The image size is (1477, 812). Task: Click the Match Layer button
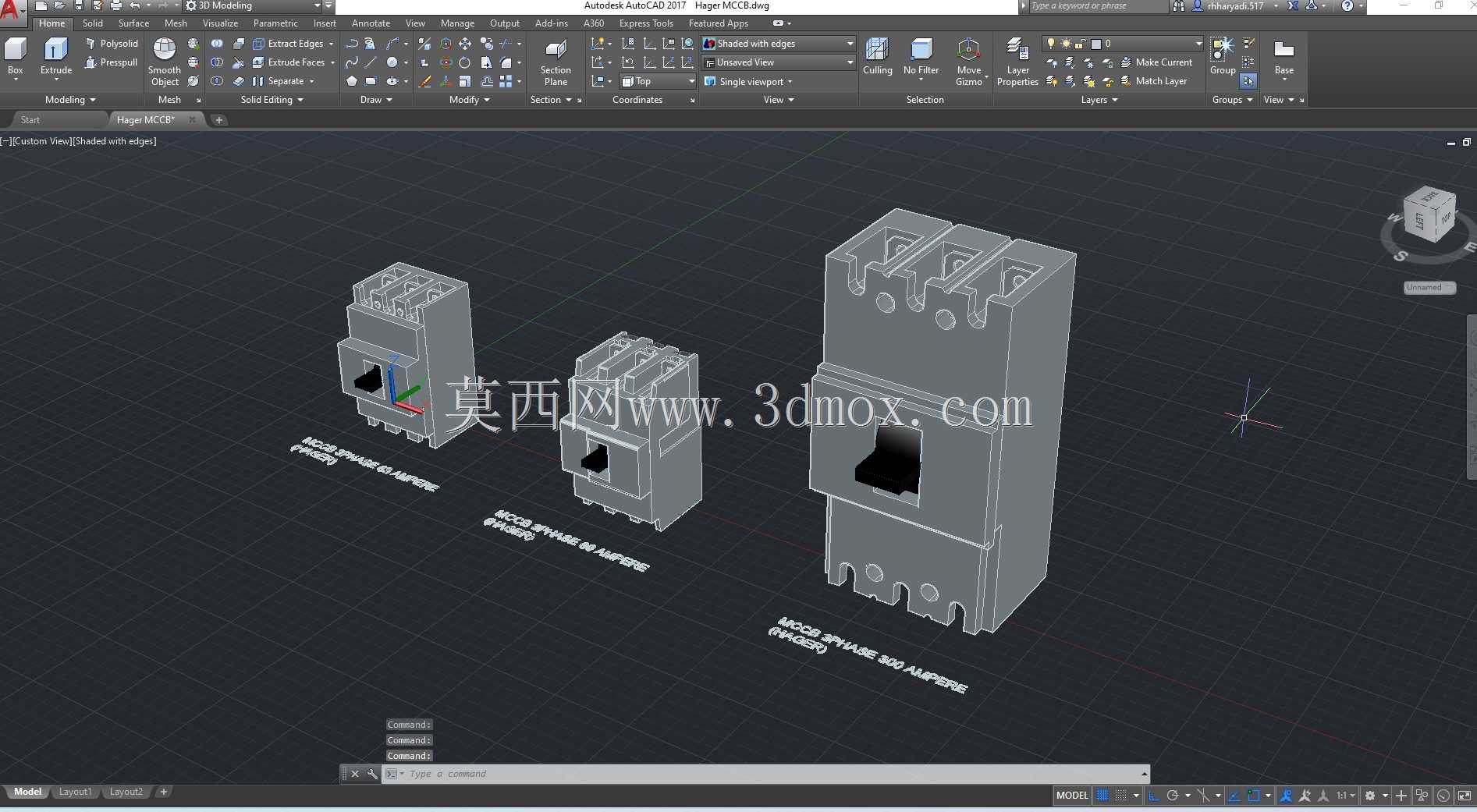coord(1154,81)
